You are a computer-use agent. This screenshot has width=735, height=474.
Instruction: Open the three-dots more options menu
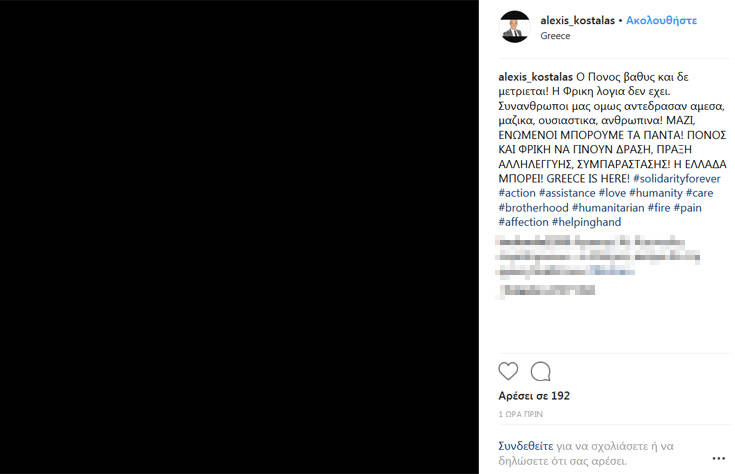pos(719,459)
